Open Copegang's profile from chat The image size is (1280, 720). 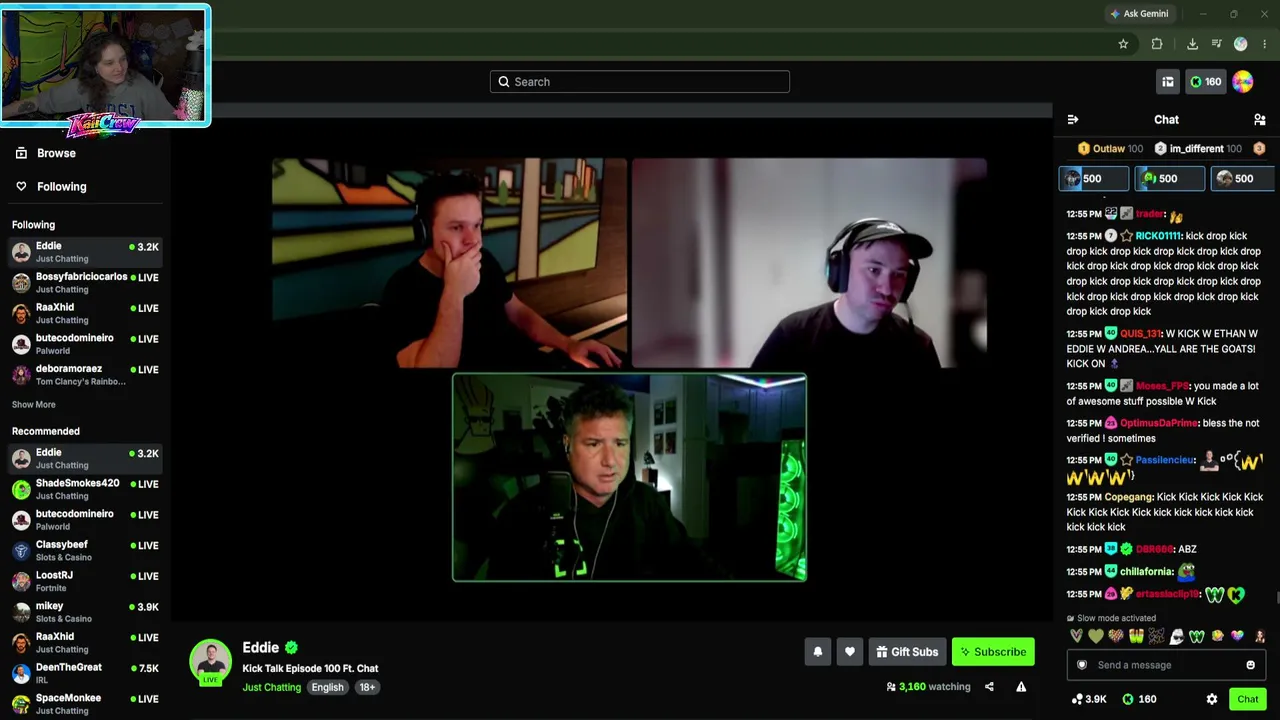click(1129, 497)
